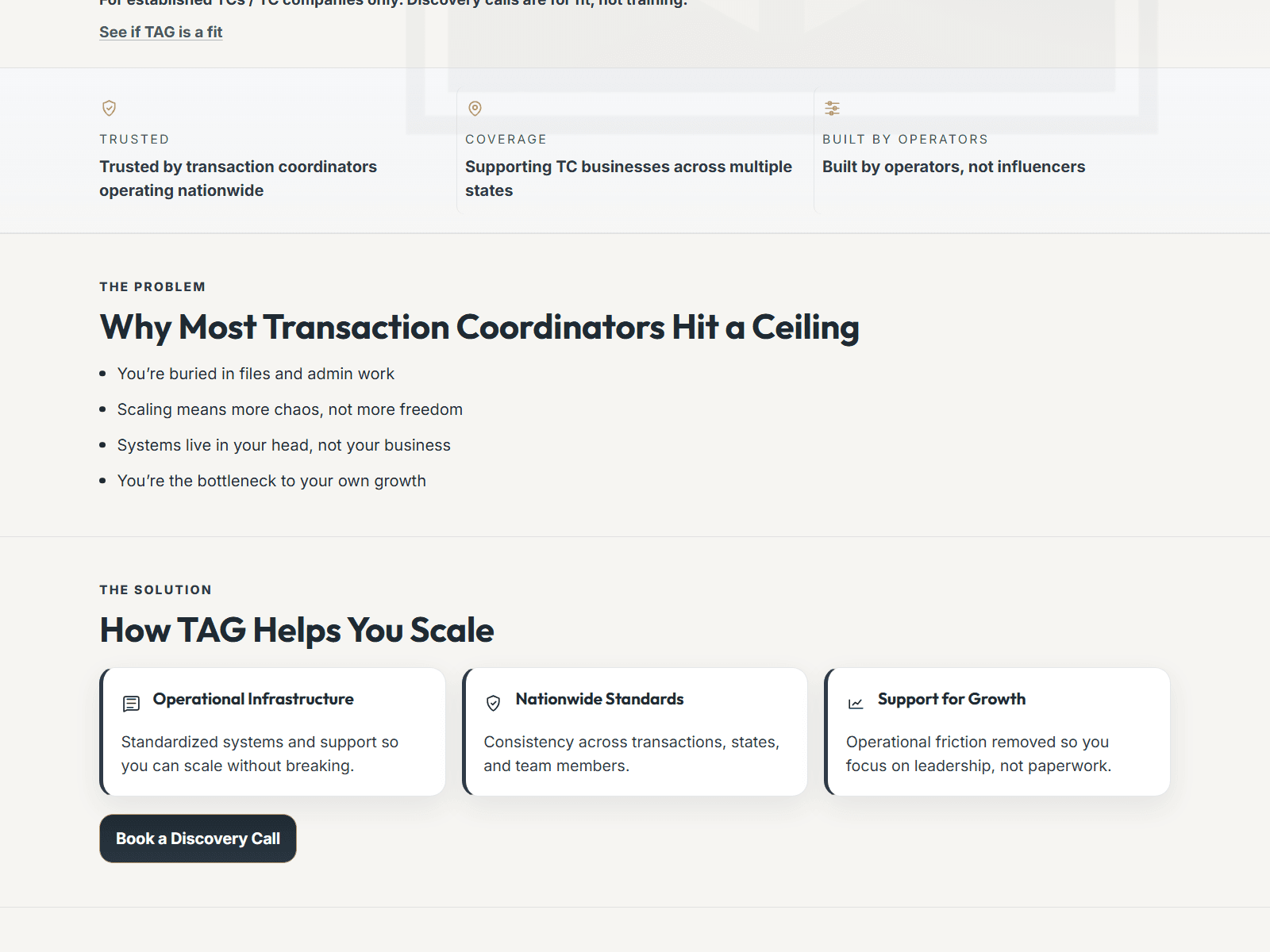The image size is (1270, 952).
Task: Select the Support for Growth card
Action: pyautogui.click(x=997, y=731)
